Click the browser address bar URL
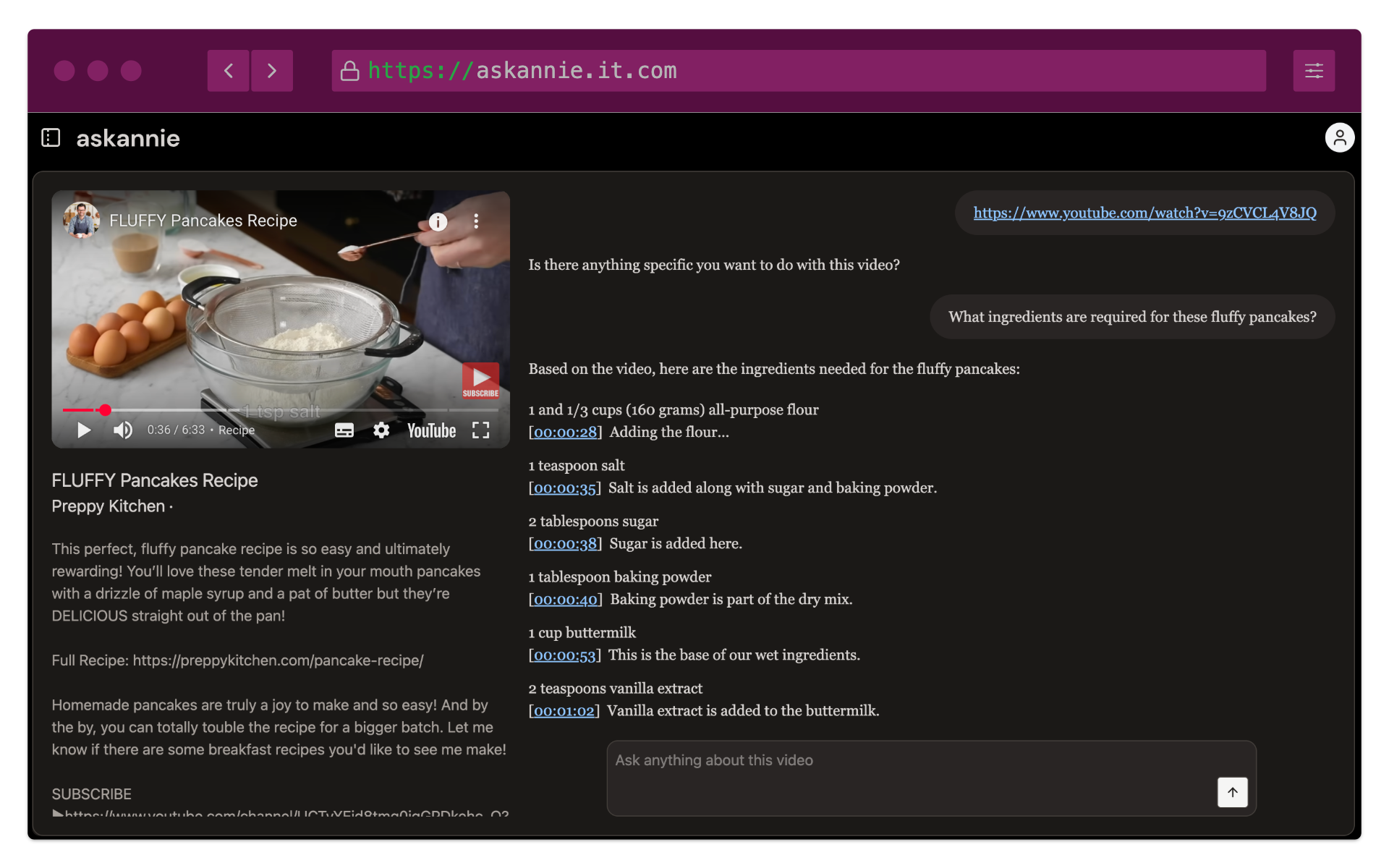 point(799,71)
